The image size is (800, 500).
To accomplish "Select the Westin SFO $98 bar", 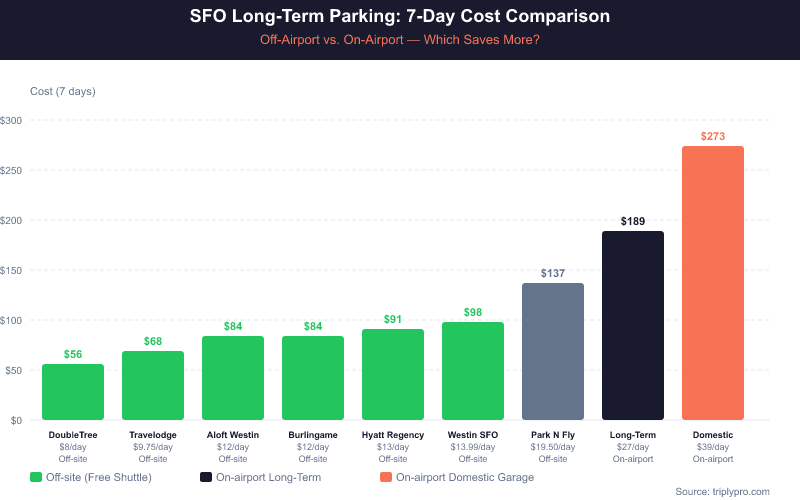I will click(x=473, y=371).
